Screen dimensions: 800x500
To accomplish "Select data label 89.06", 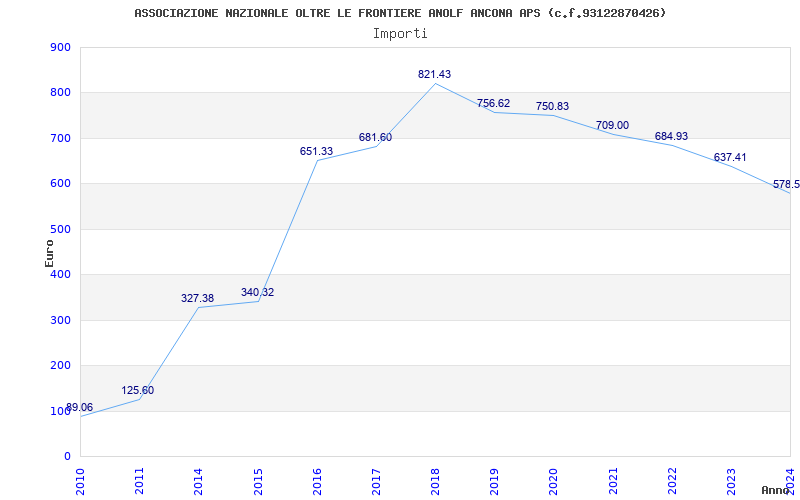I will point(80,407).
